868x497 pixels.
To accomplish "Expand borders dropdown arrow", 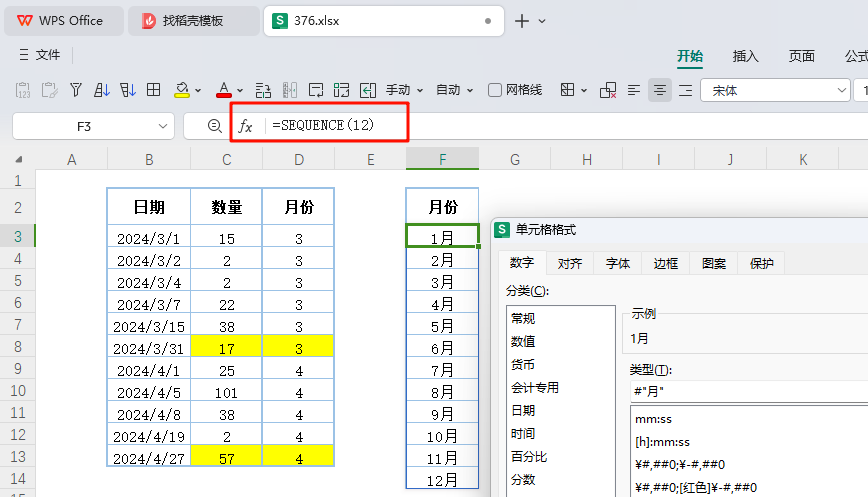I will (x=583, y=90).
